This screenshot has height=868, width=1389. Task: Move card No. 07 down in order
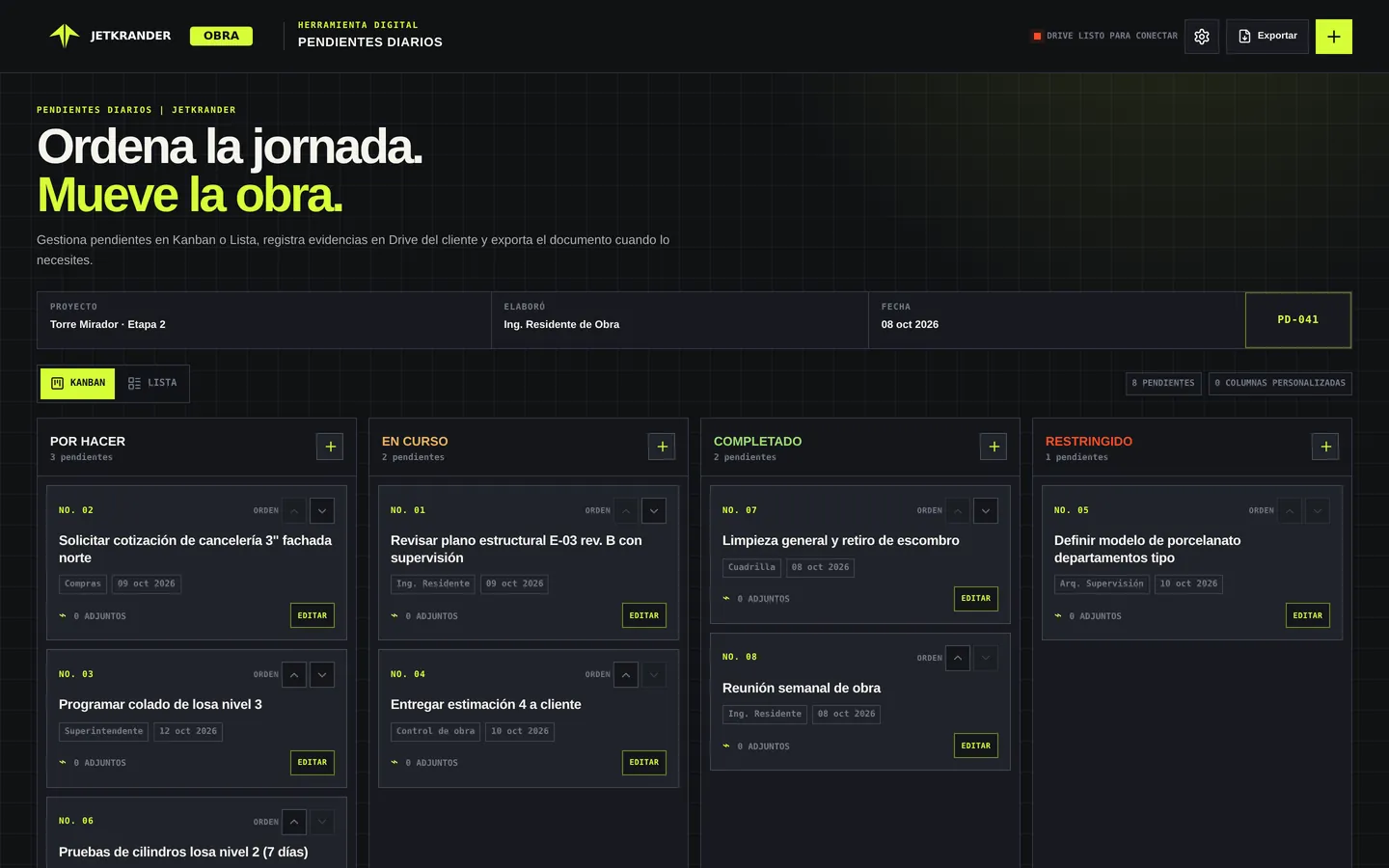986,510
